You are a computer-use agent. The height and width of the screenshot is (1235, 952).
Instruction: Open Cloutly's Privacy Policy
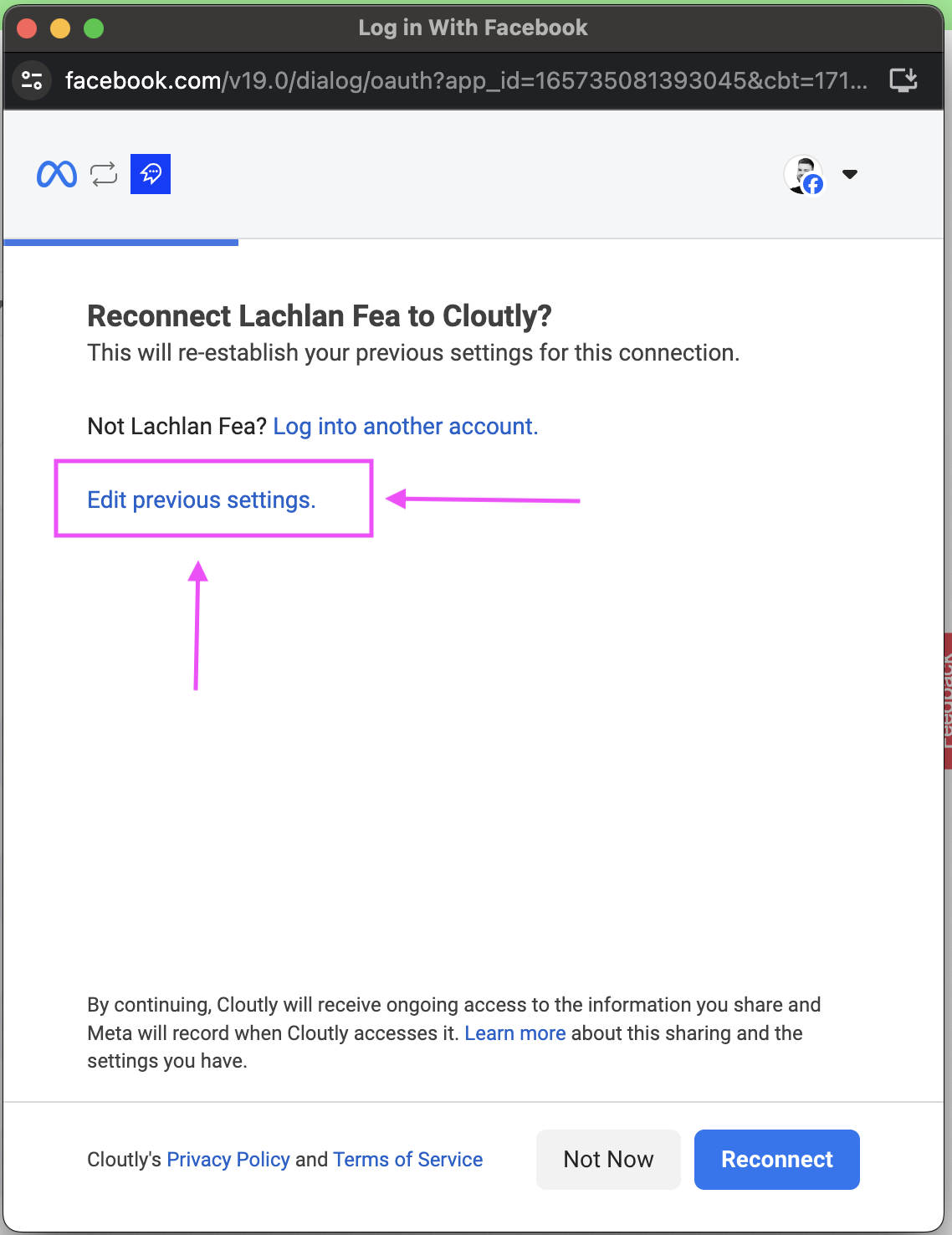pos(228,1160)
